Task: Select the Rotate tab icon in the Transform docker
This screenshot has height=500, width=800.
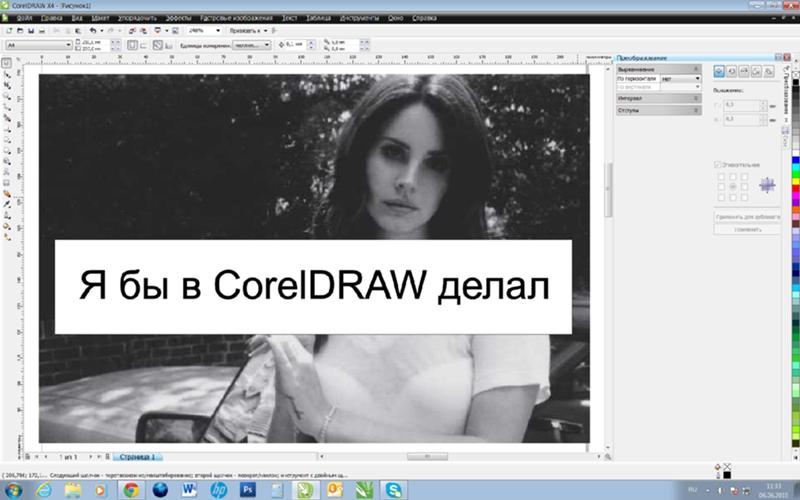Action: click(732, 71)
